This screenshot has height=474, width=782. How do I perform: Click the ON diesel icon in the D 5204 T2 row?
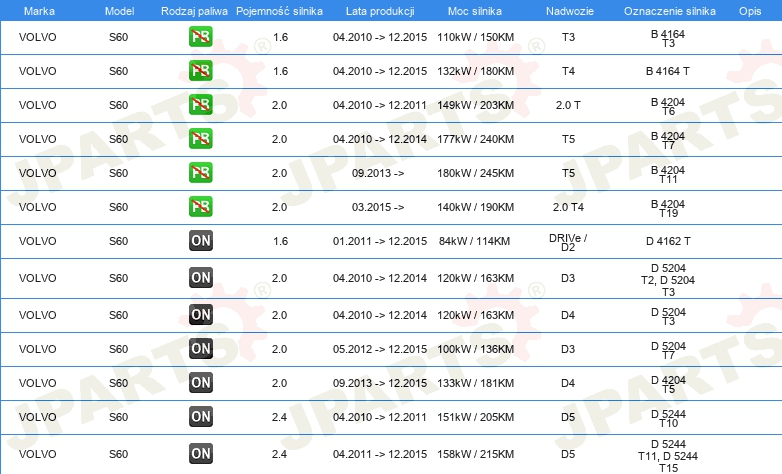(x=200, y=278)
